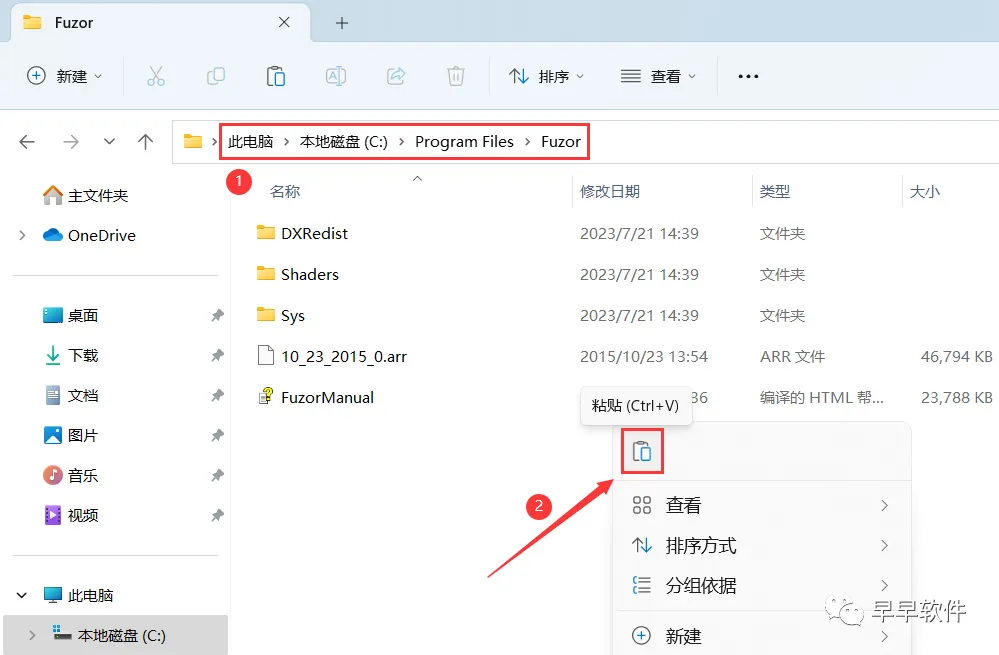Select the Fuzor tab
This screenshot has height=655, width=999.
pos(161,23)
